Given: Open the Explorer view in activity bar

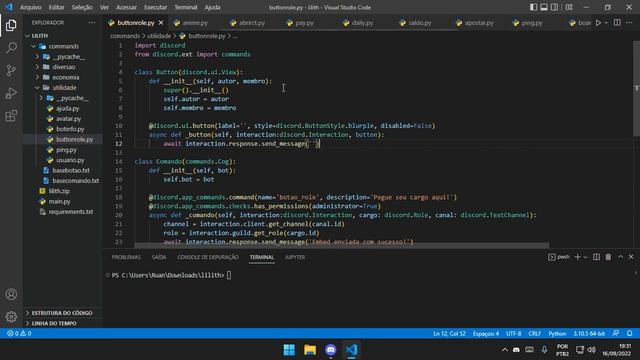Looking at the screenshot, I should 11,25.
